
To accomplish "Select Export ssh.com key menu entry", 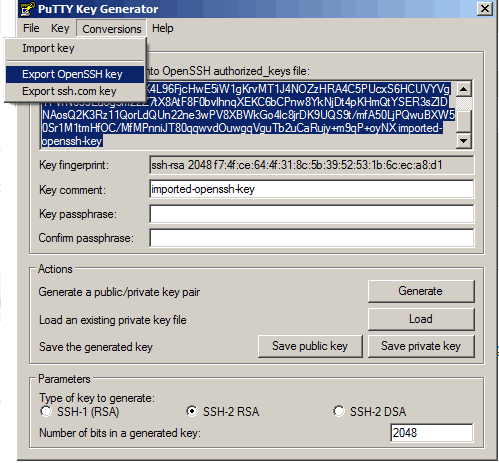I will tap(75, 91).
